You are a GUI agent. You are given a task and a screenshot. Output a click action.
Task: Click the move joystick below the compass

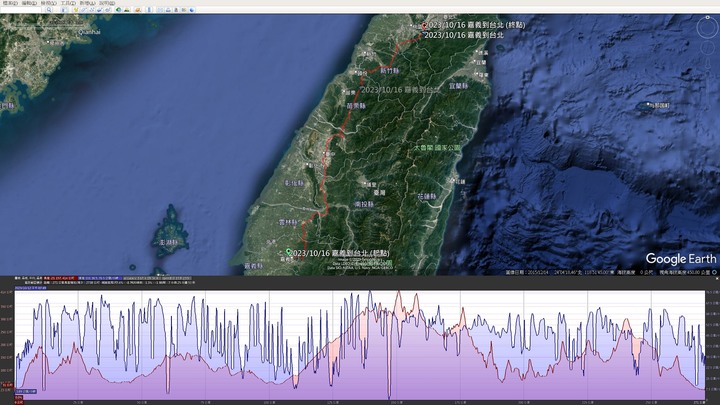[708, 48]
